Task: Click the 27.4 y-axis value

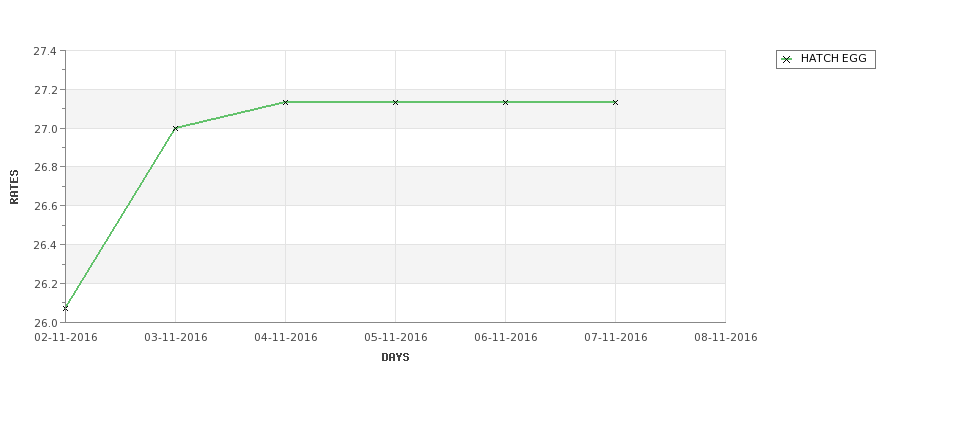Action: [45, 51]
